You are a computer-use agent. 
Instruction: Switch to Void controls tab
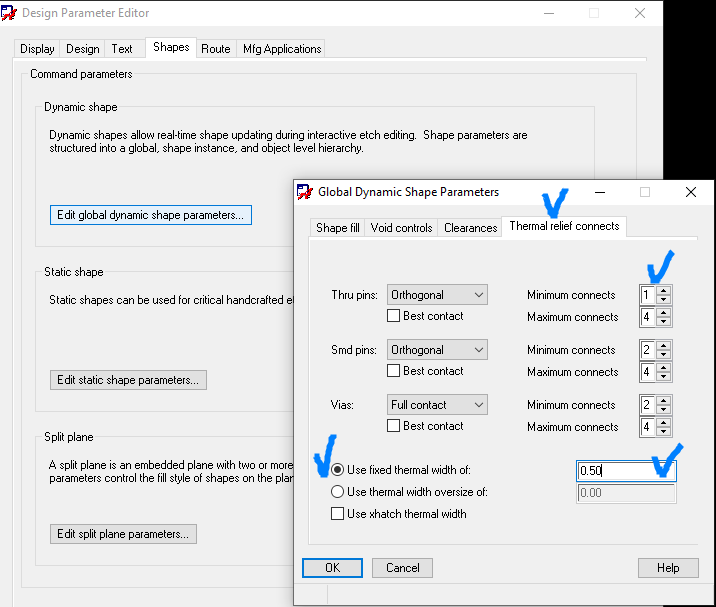(x=401, y=227)
